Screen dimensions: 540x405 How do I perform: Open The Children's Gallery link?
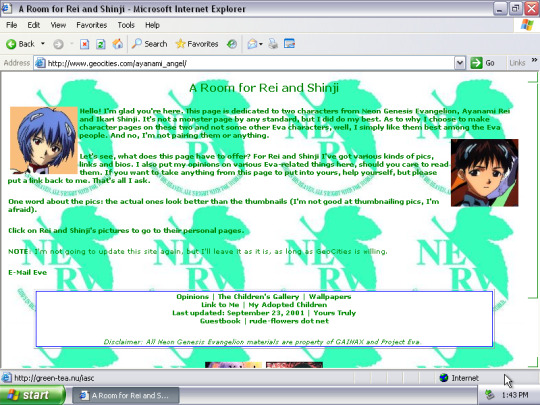[x=258, y=297]
